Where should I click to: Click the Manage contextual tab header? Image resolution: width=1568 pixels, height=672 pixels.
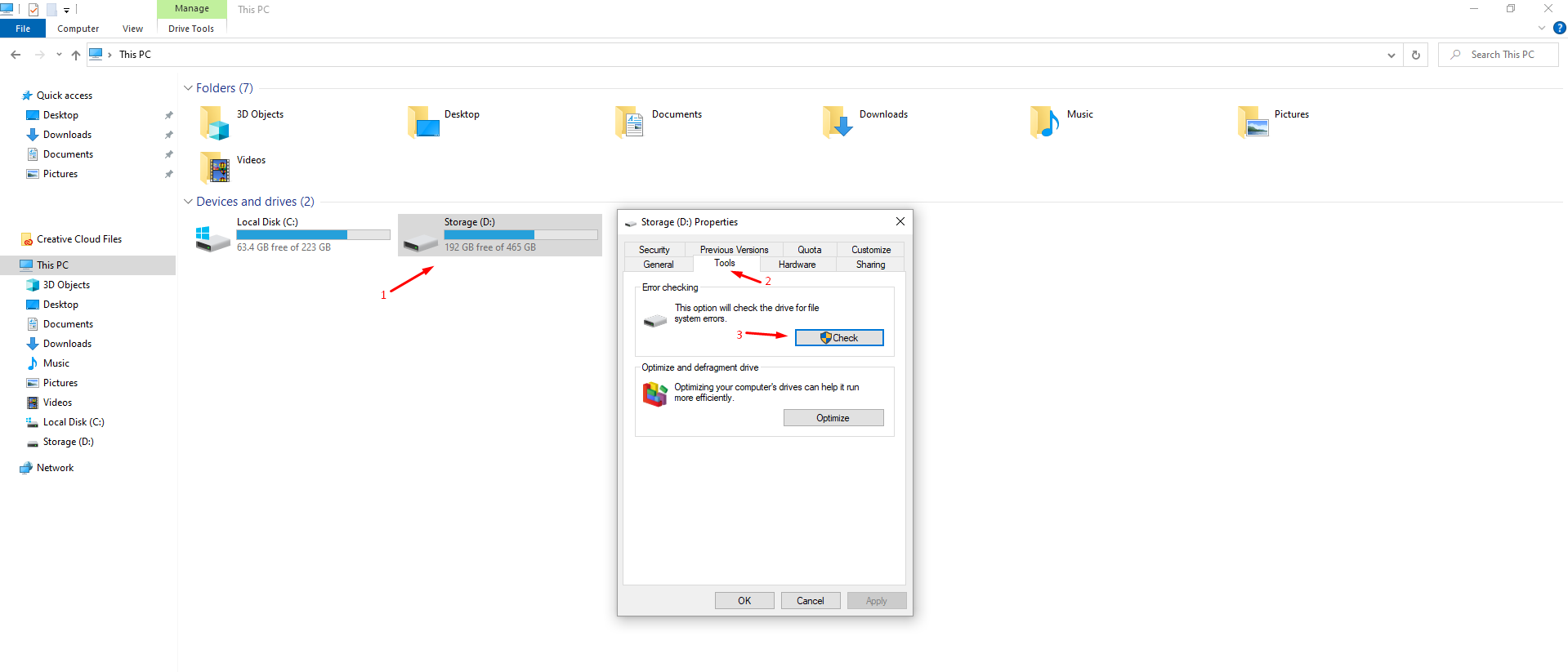click(191, 9)
